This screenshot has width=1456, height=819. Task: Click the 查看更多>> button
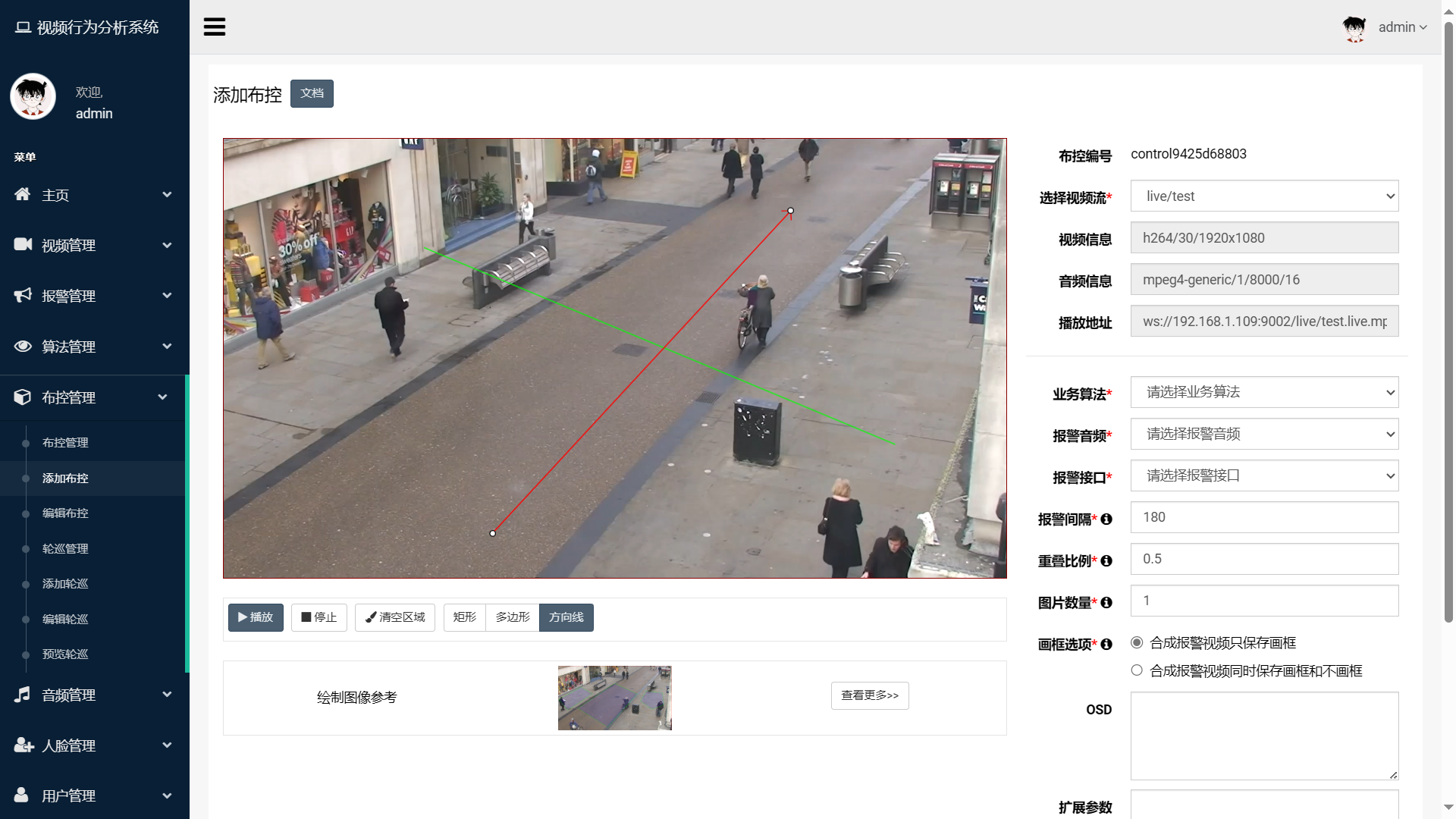[x=869, y=695]
